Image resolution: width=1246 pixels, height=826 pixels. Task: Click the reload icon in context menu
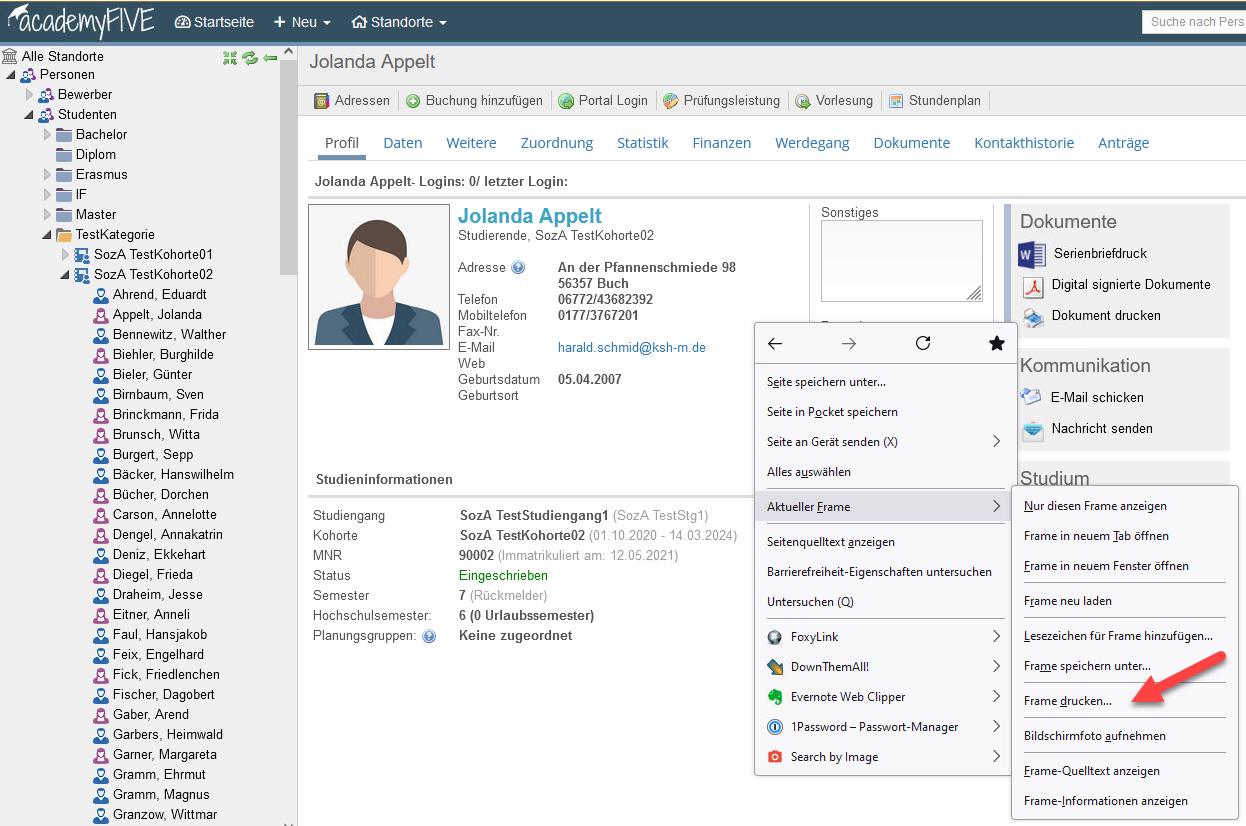coord(923,344)
